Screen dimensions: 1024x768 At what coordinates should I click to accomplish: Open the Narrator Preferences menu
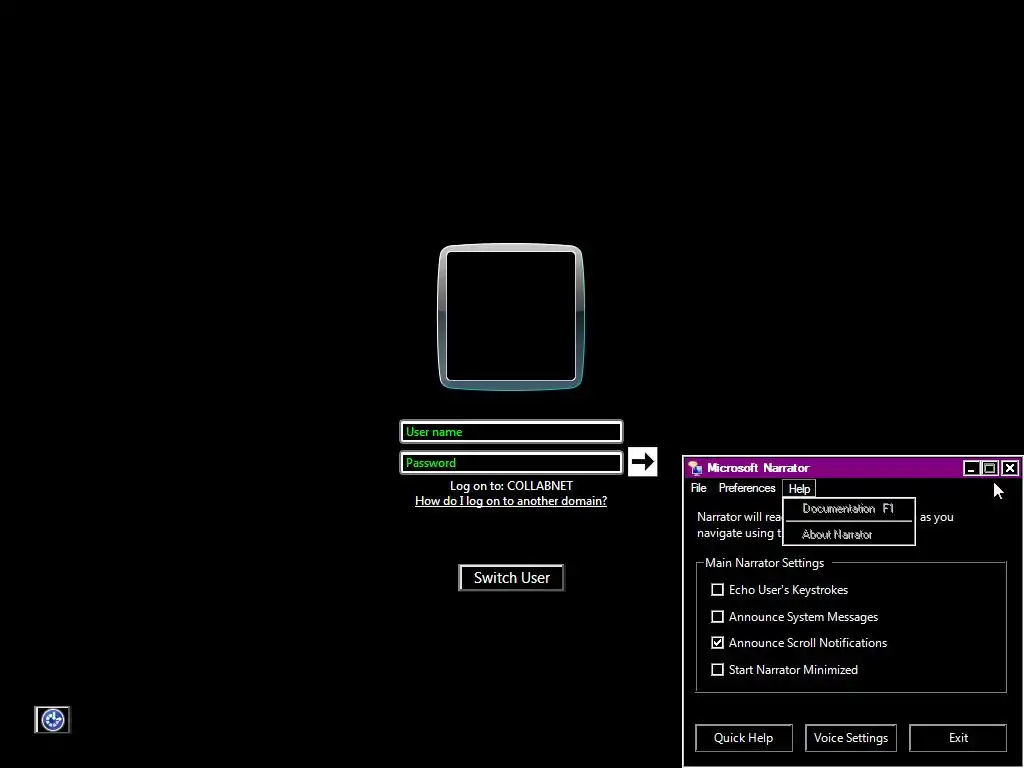click(746, 488)
